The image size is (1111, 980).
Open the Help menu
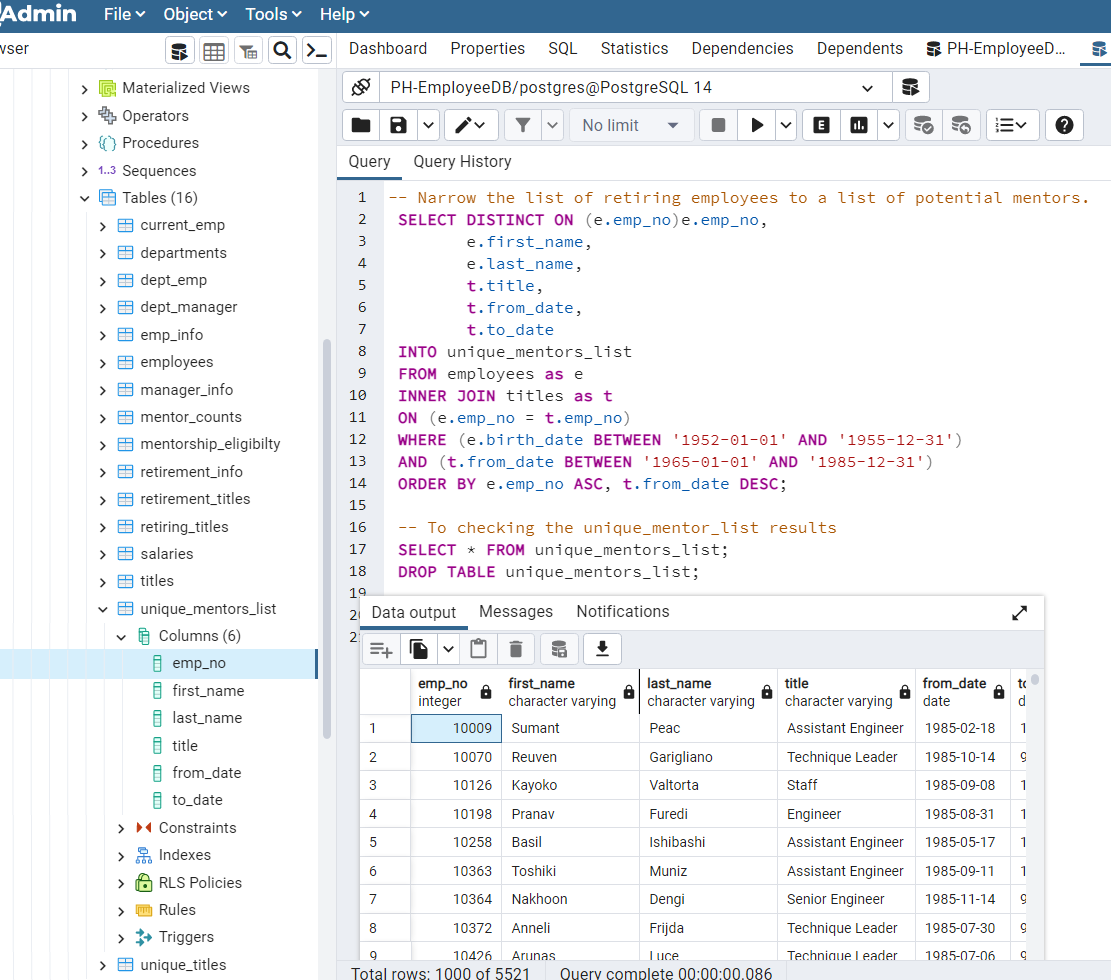344,14
